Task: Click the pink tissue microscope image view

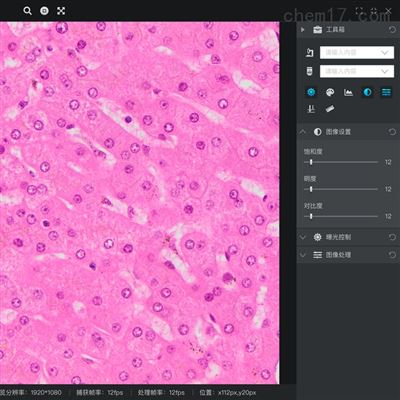Action: click(x=139, y=203)
